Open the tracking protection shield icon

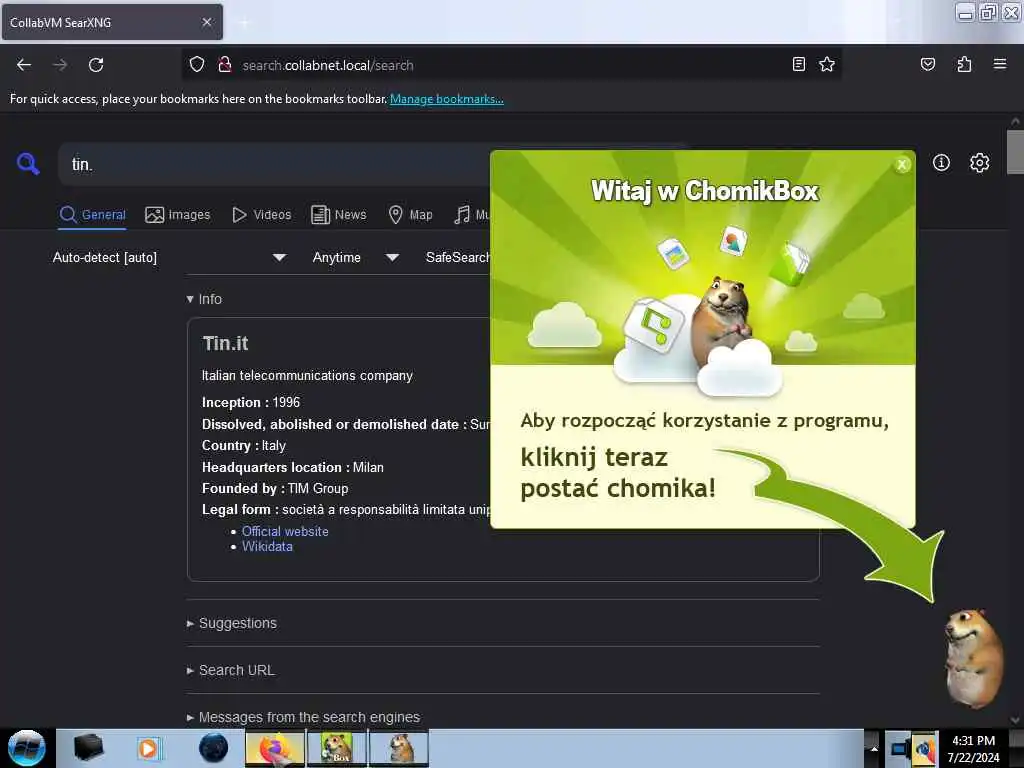pos(197,65)
